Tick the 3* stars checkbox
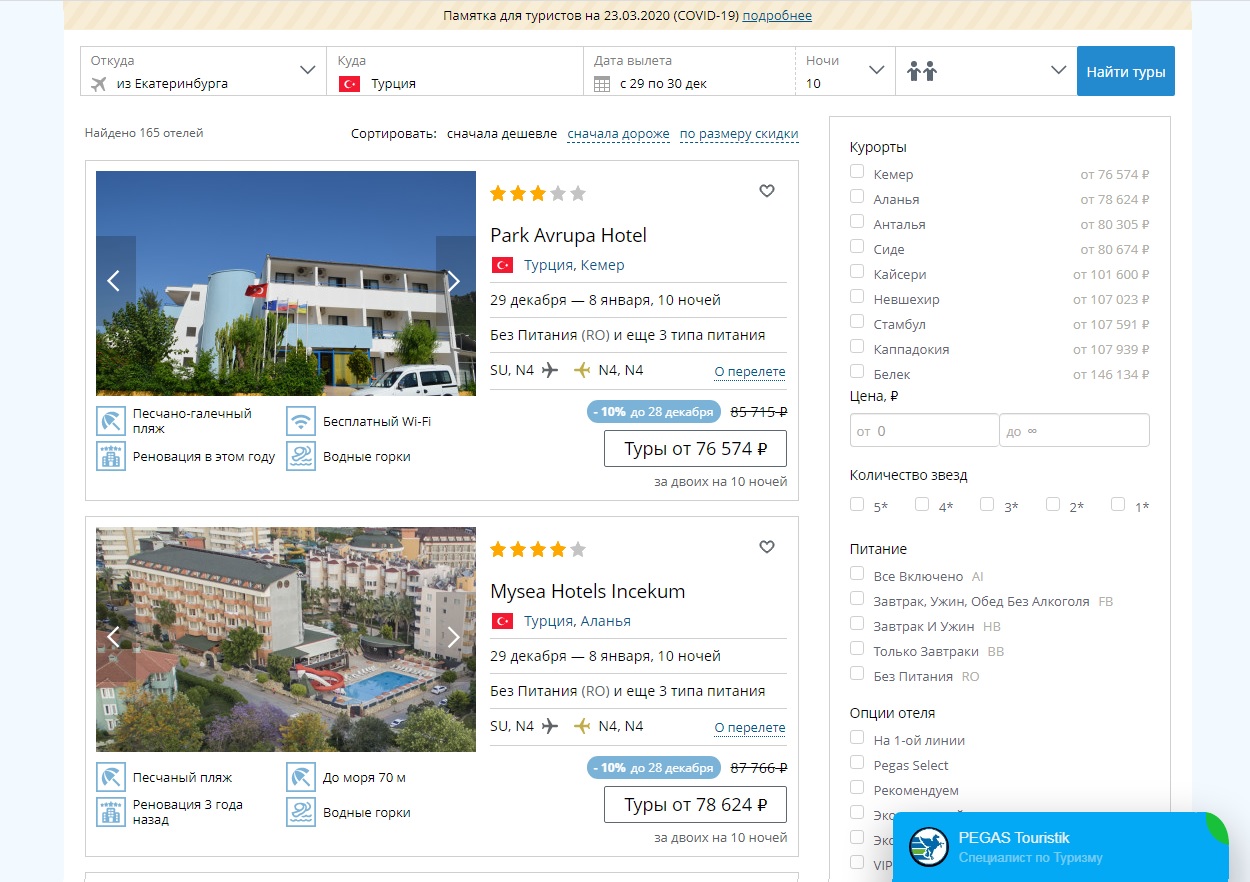Viewport: 1250px width, 882px height. click(987, 504)
